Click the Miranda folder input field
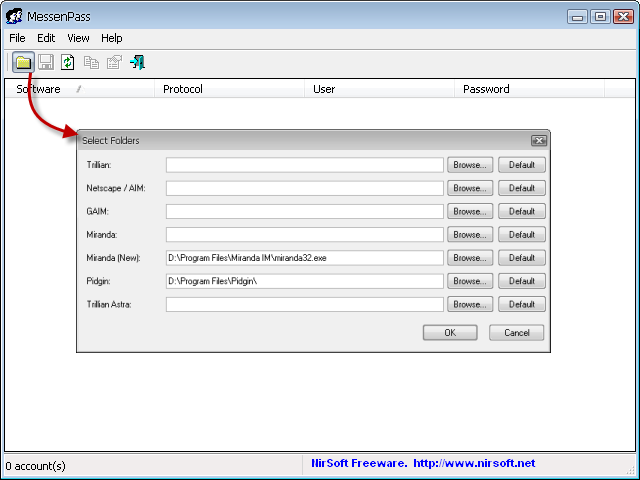Screen dimensions: 640x480 coord(304,235)
